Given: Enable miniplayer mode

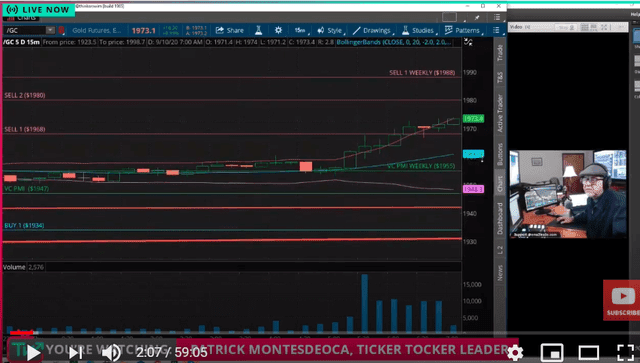Looking at the screenshot, I should point(552,353).
